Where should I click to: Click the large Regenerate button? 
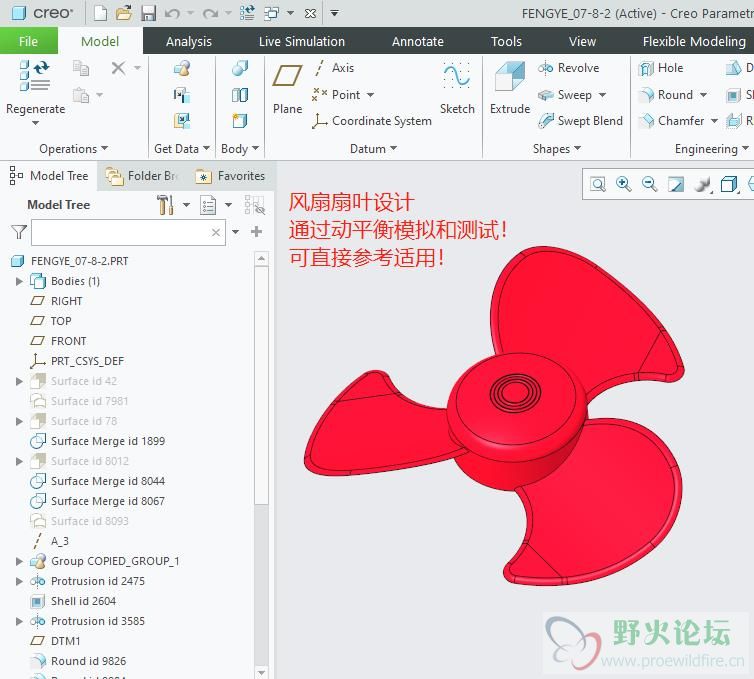[36, 91]
